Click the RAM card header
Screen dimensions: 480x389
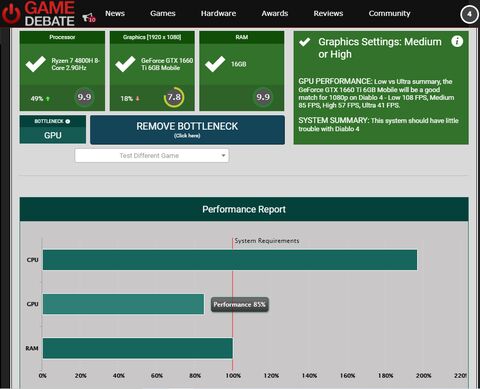[242, 37]
